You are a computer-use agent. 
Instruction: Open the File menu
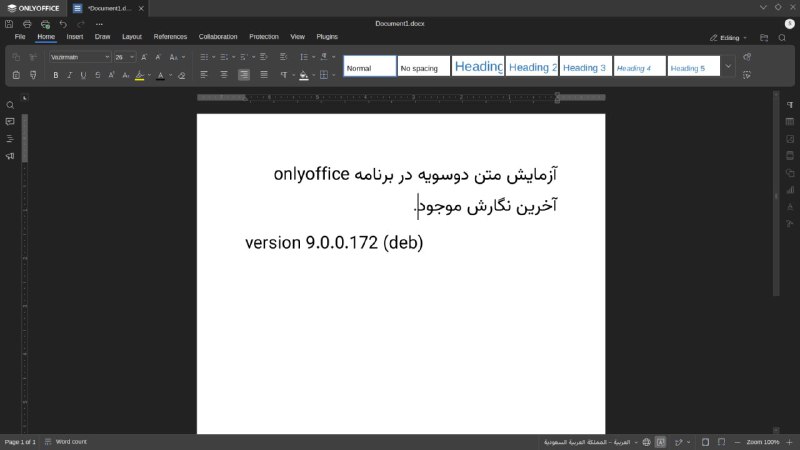(20, 37)
